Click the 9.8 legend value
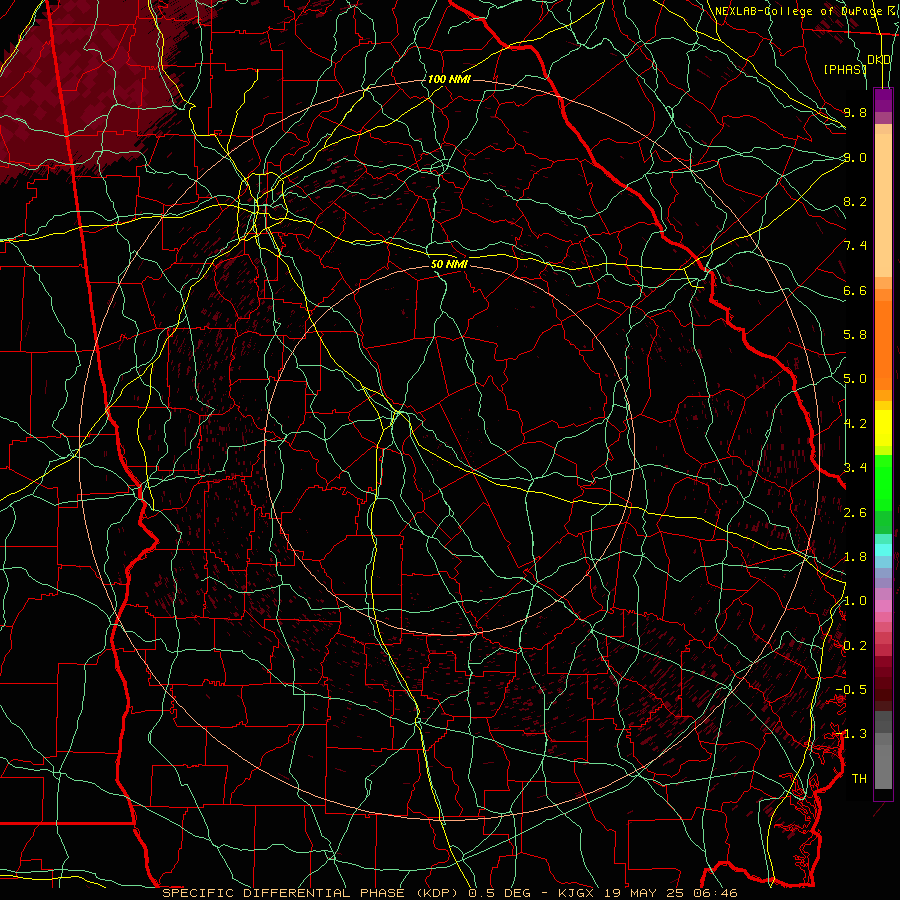Viewport: 900px width, 900px height. coord(855,112)
